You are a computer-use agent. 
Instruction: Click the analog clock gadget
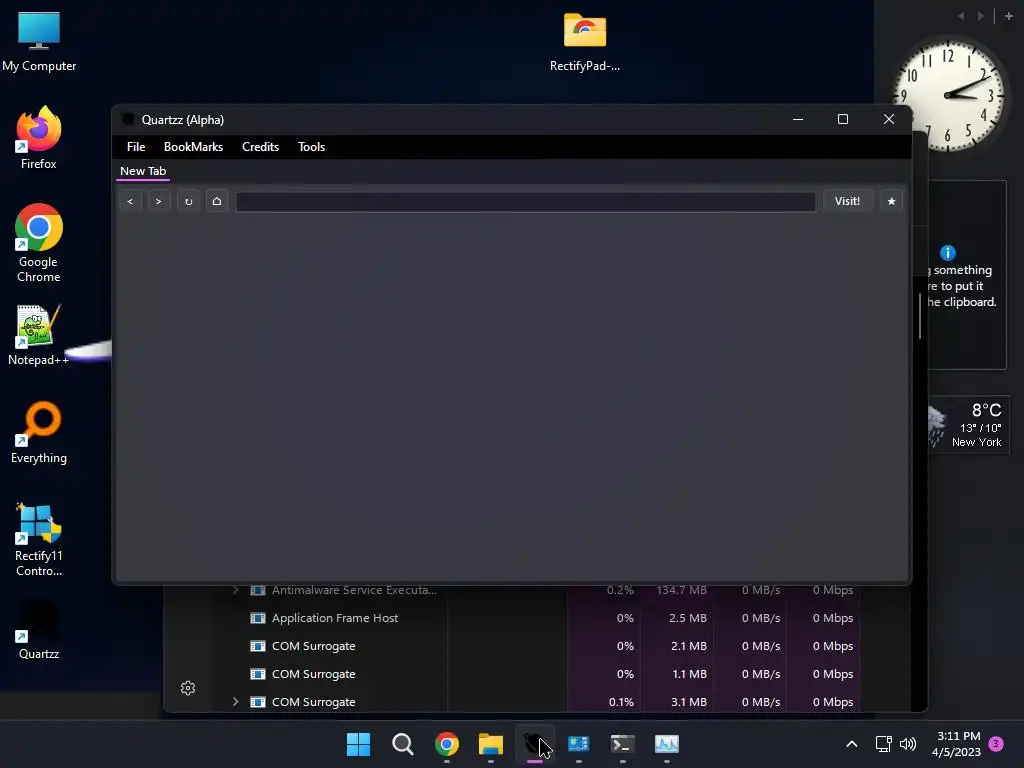[948, 95]
